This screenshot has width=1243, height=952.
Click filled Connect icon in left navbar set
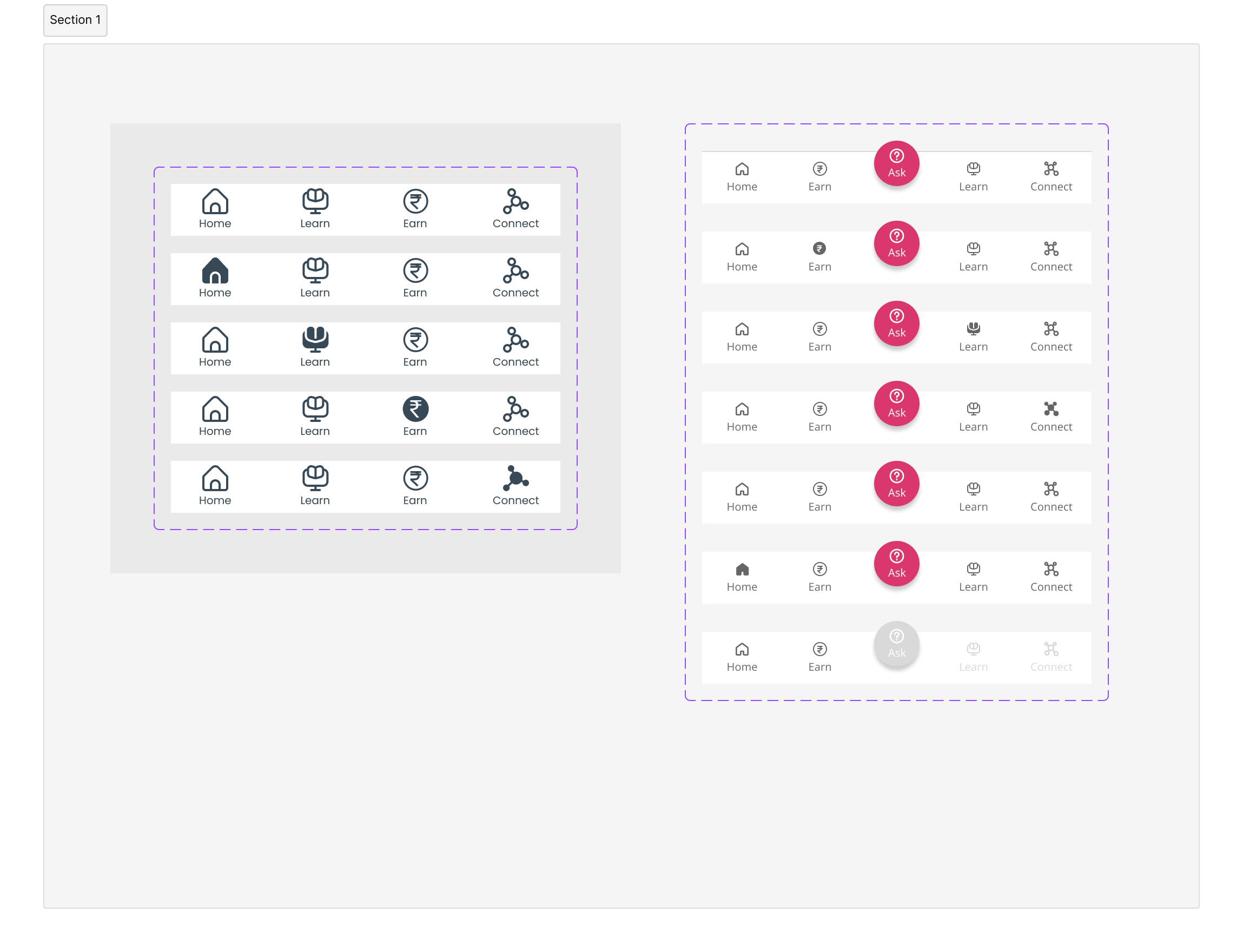(515, 479)
